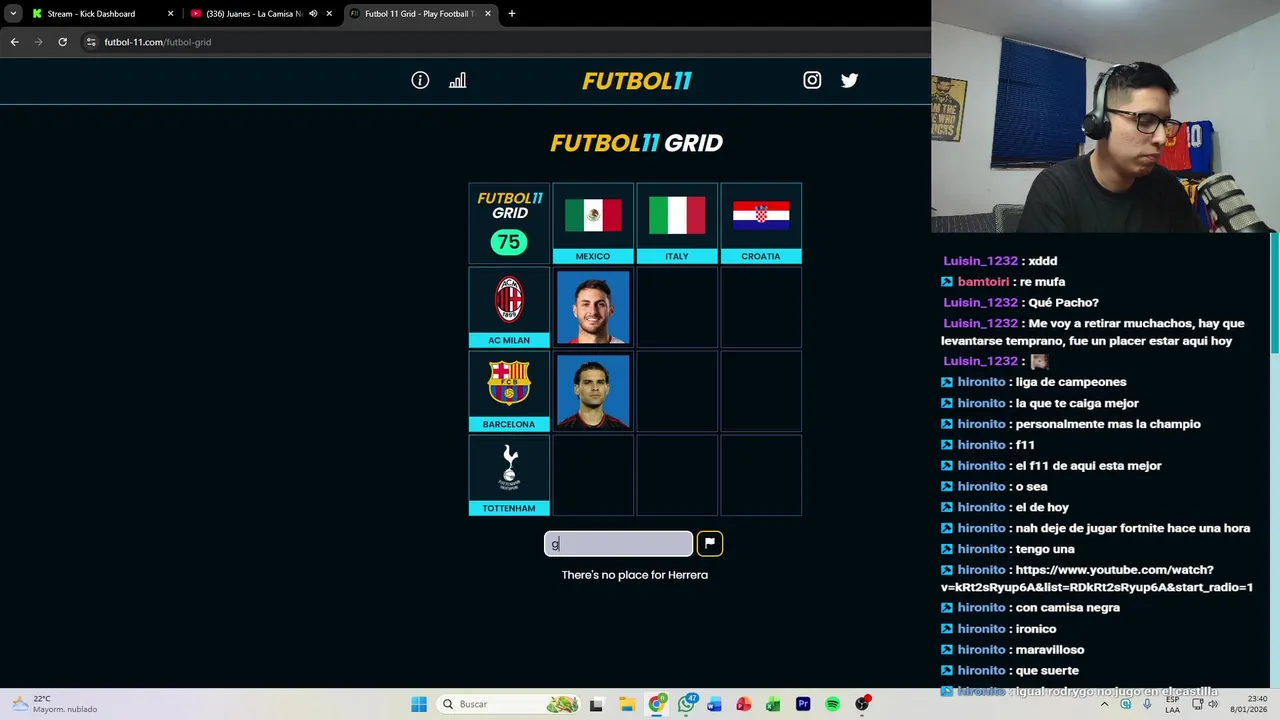This screenshot has width=1280, height=720.
Task: Close the Kick Dashboard tab
Action: click(170, 14)
